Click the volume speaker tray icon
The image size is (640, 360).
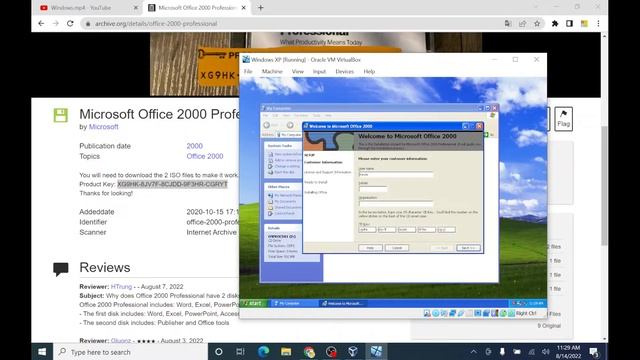pos(545,351)
